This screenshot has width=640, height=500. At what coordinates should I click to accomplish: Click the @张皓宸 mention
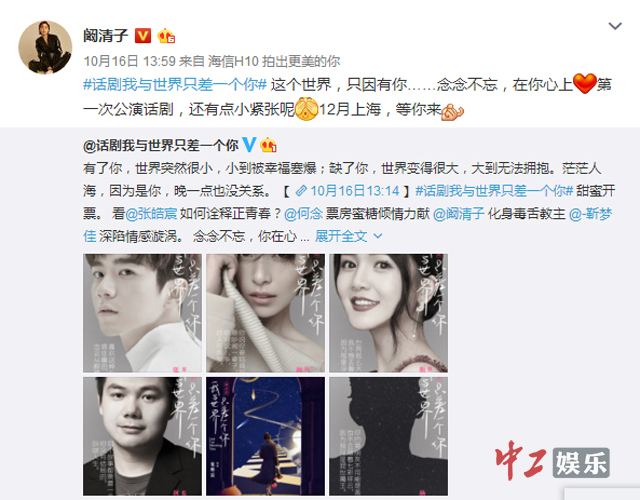pos(151,213)
